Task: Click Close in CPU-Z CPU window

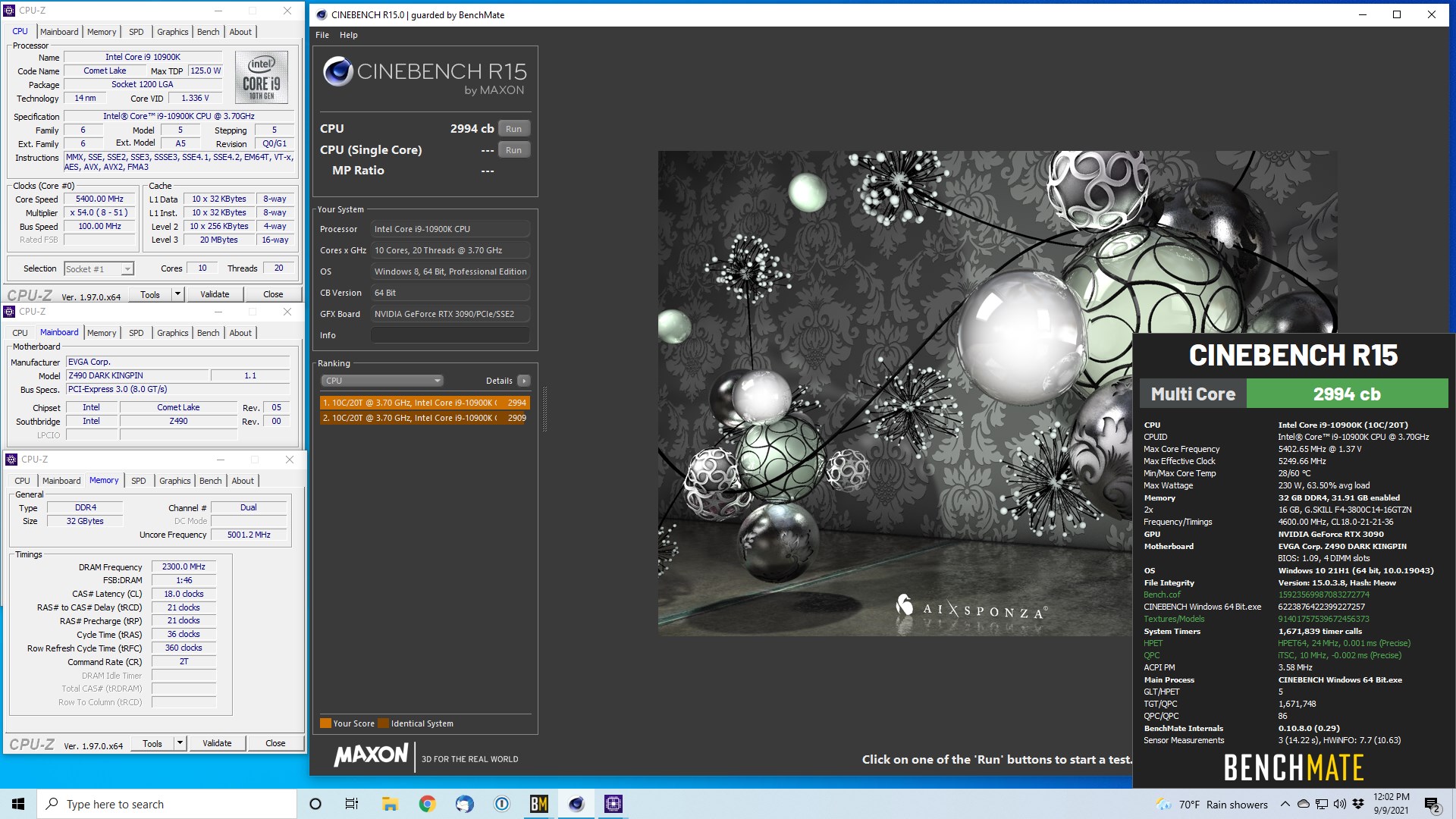Action: [273, 294]
